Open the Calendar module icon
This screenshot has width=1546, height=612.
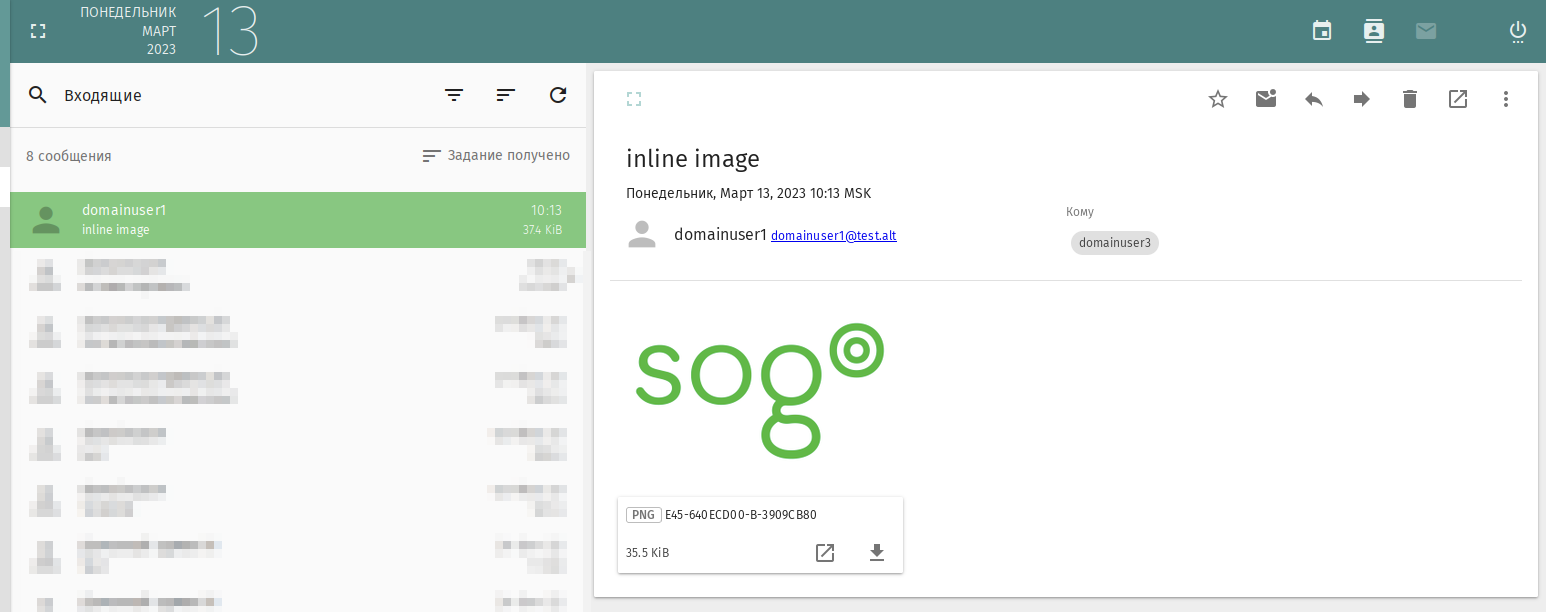tap(1322, 31)
